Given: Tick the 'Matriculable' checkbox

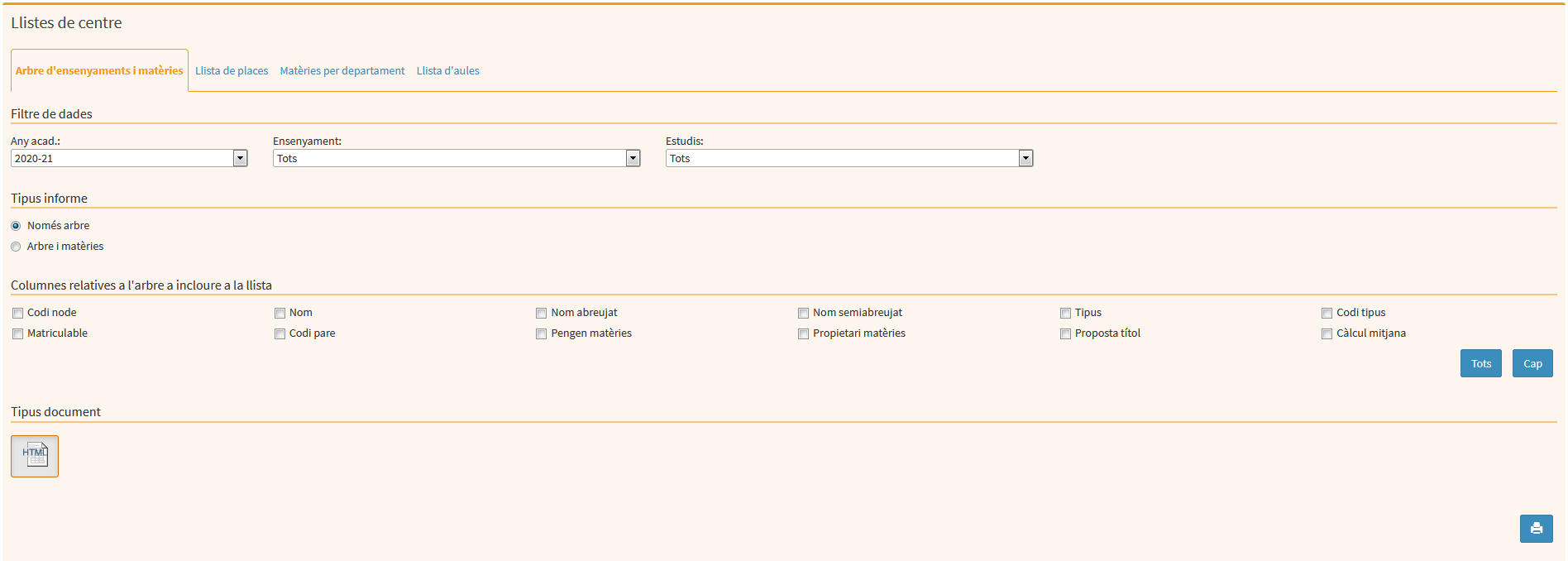Looking at the screenshot, I should click(x=17, y=333).
